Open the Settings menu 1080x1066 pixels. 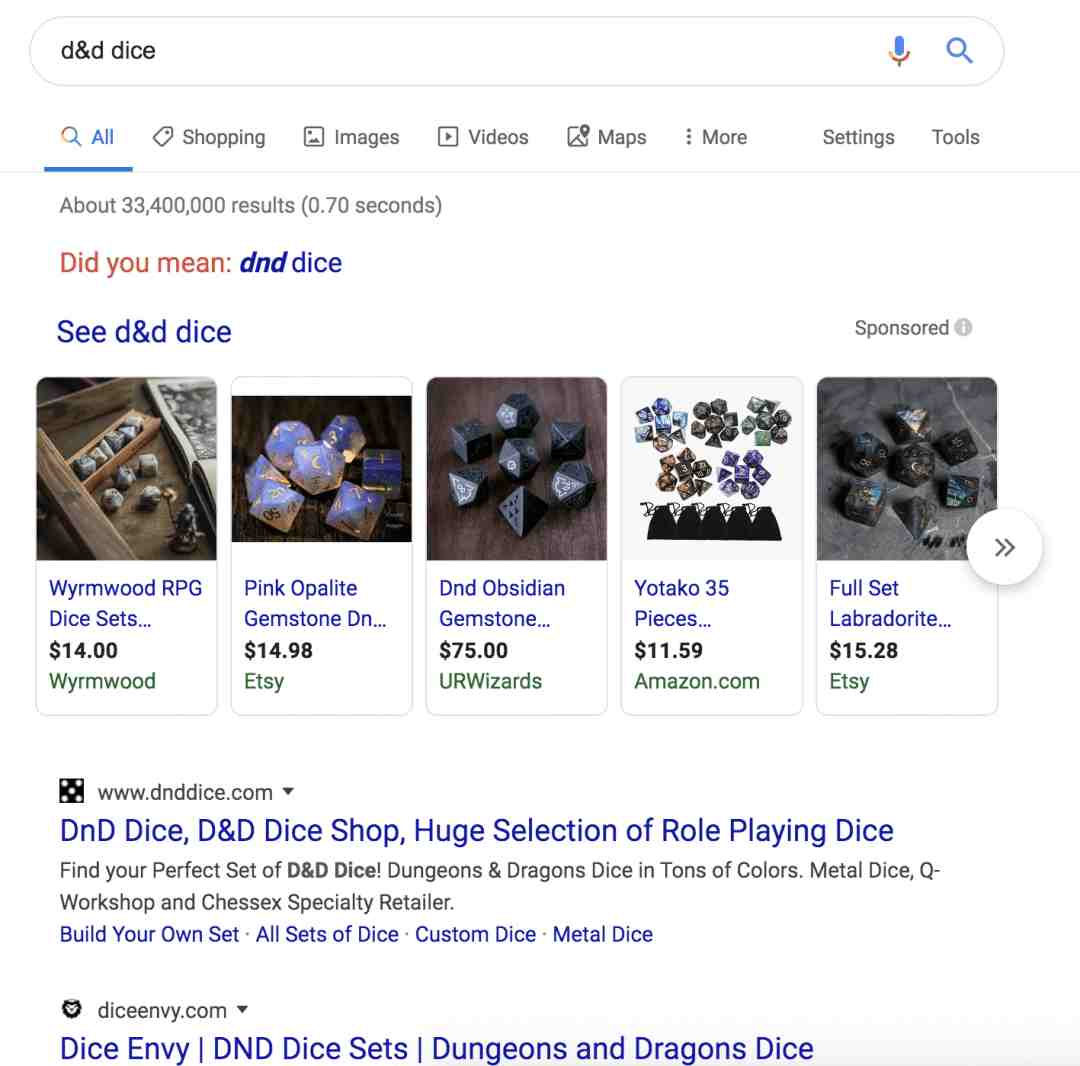click(858, 137)
